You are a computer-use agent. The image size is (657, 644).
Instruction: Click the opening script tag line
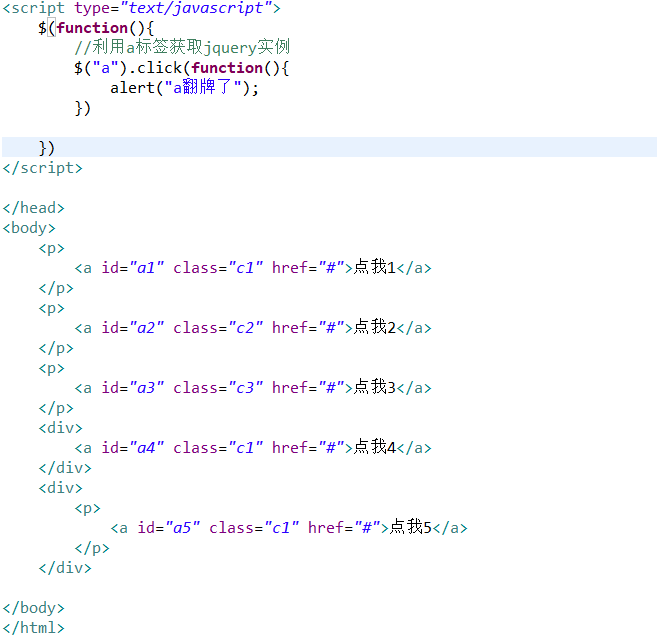(x=141, y=8)
